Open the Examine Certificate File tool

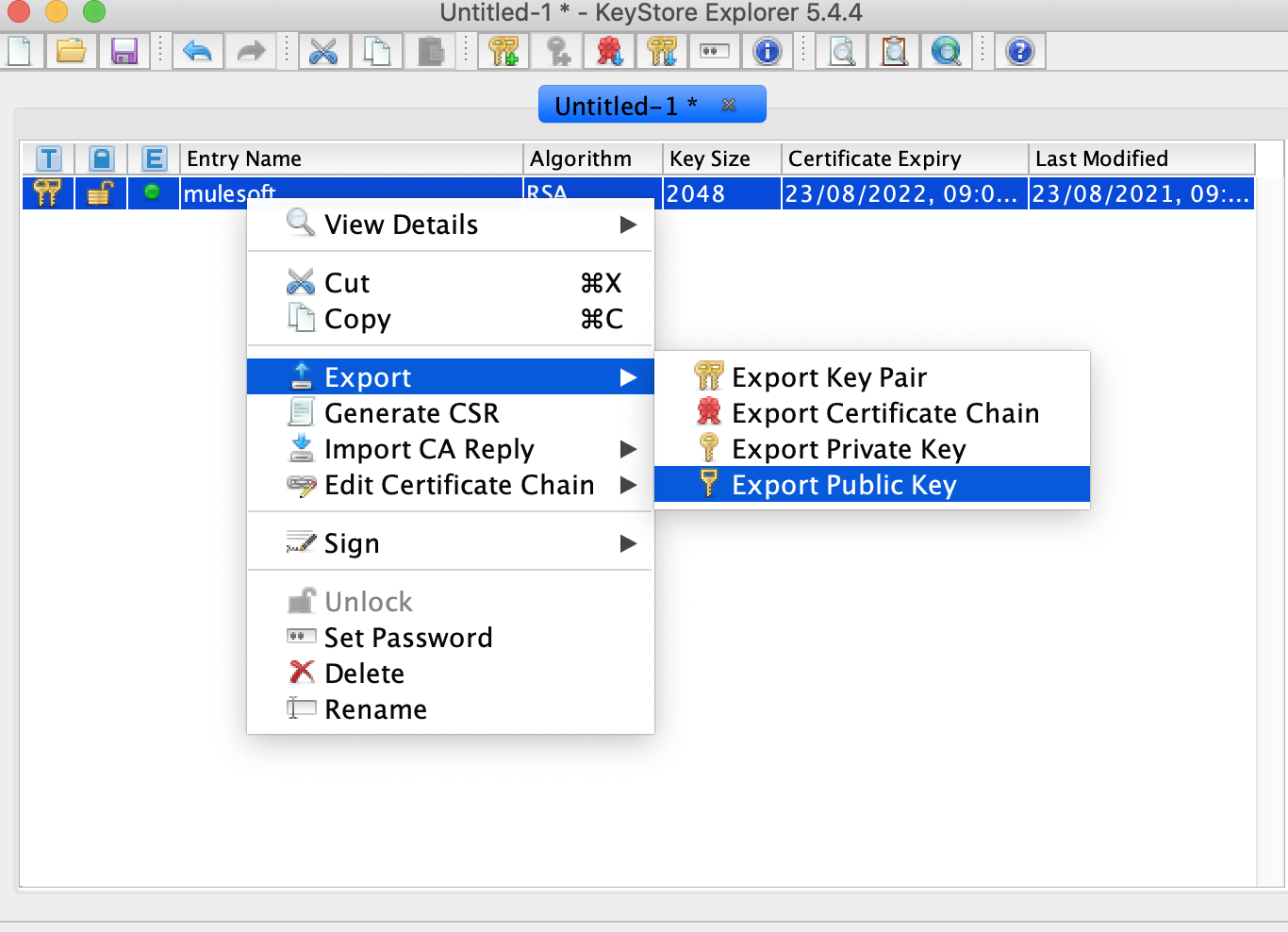pos(840,52)
